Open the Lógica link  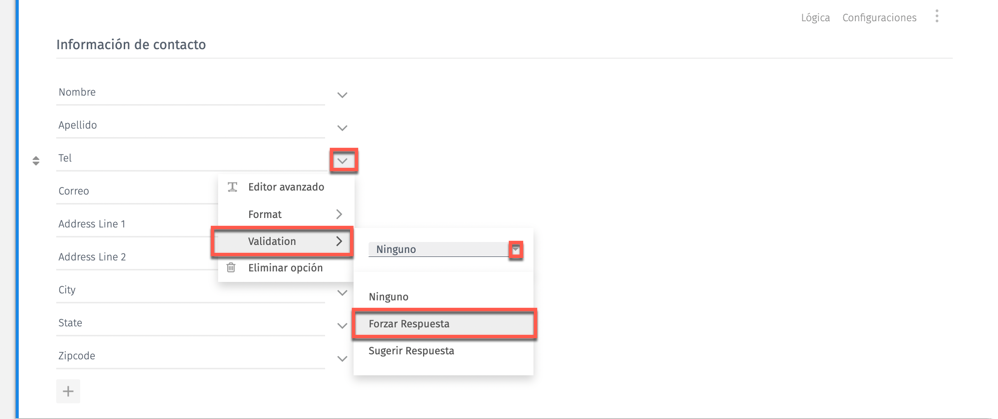pyautogui.click(x=815, y=18)
